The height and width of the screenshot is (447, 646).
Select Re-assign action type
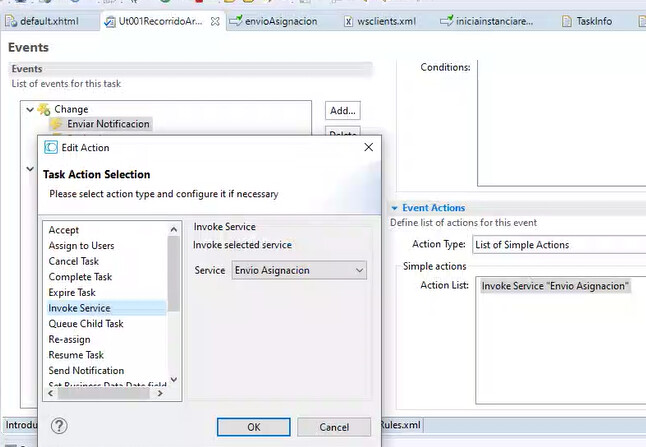click(69, 339)
